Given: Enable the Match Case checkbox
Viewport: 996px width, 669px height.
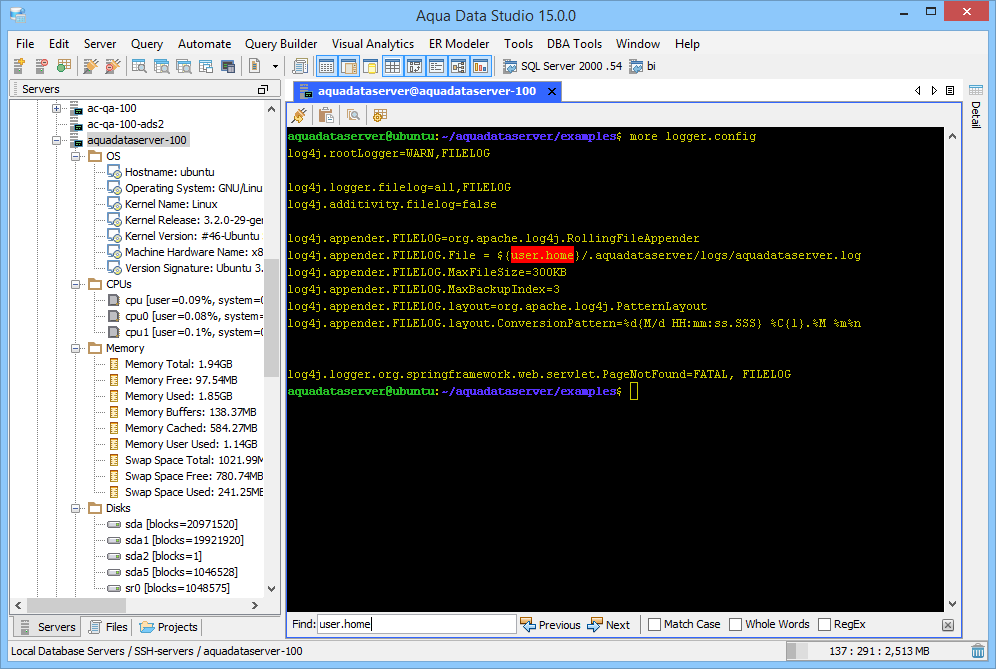Looking at the screenshot, I should [x=654, y=625].
